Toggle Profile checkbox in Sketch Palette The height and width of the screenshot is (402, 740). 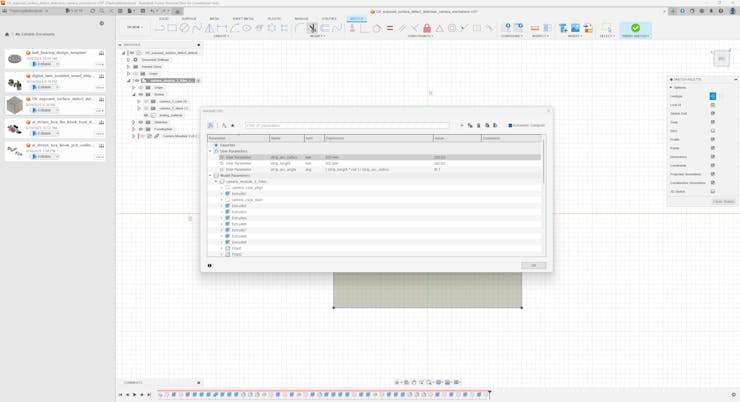(x=713, y=139)
